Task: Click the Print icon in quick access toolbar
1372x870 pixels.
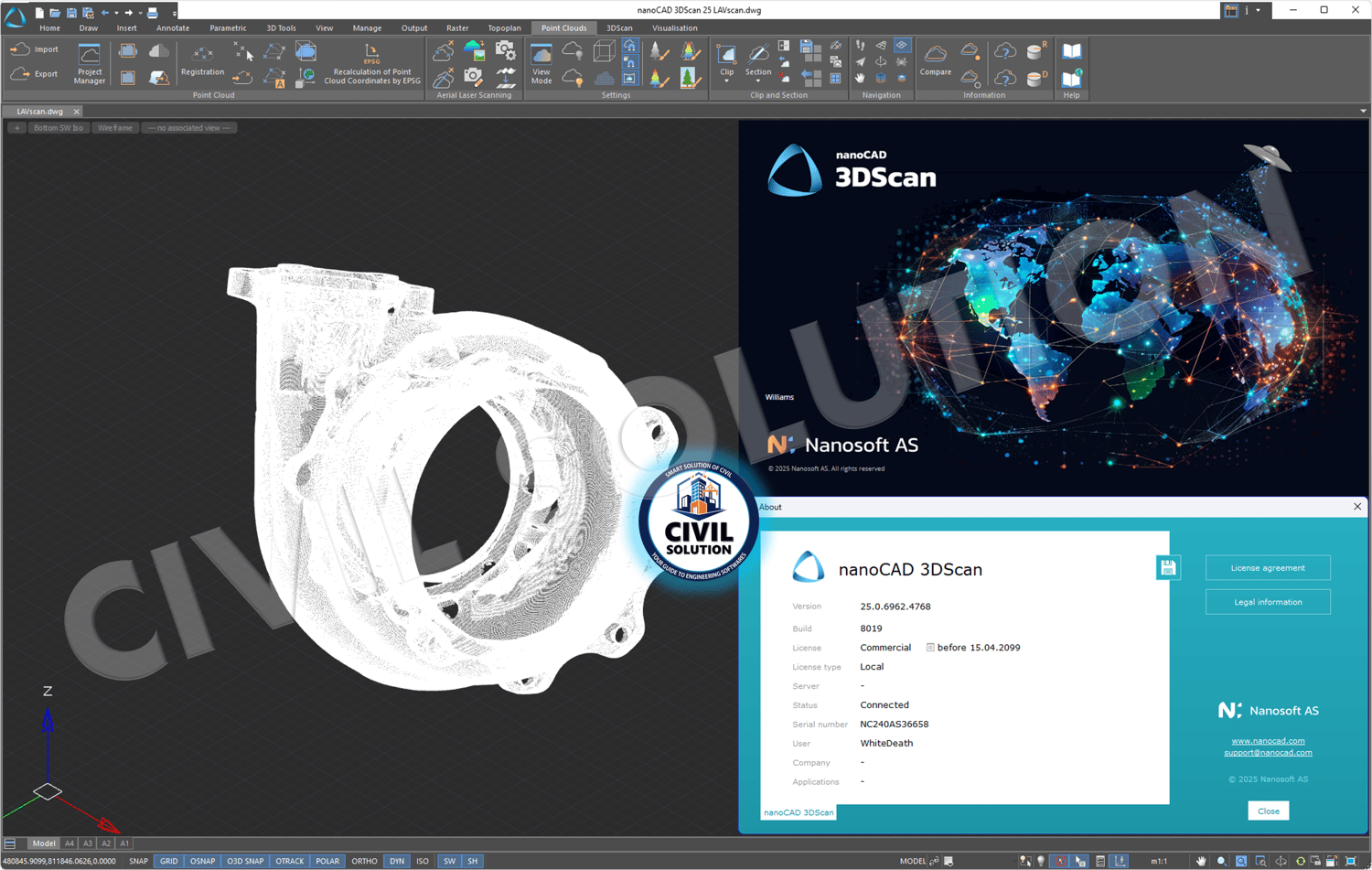Action: (153, 13)
